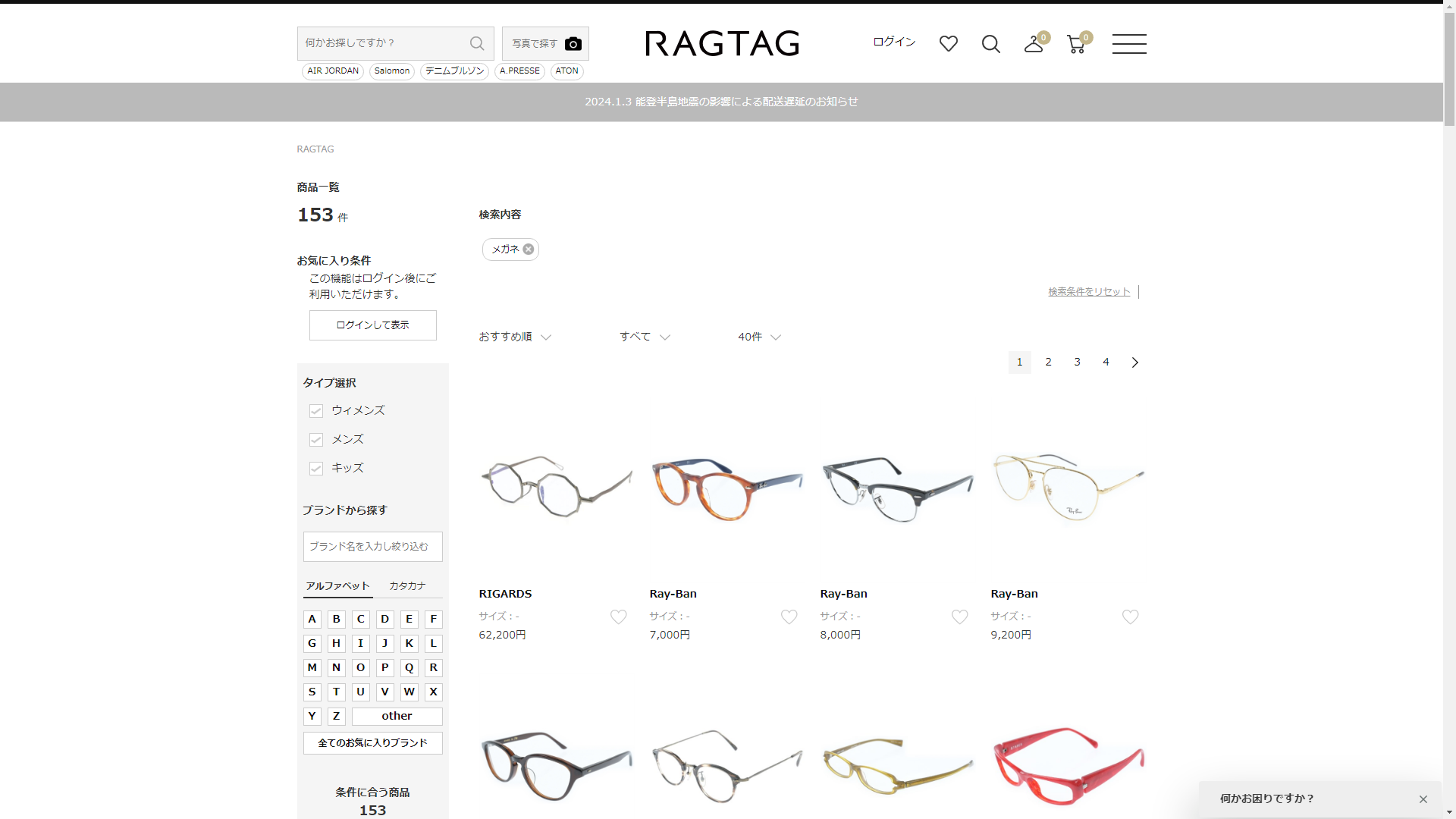
Task: Click the magnifier icon in search box
Action: 477,43
